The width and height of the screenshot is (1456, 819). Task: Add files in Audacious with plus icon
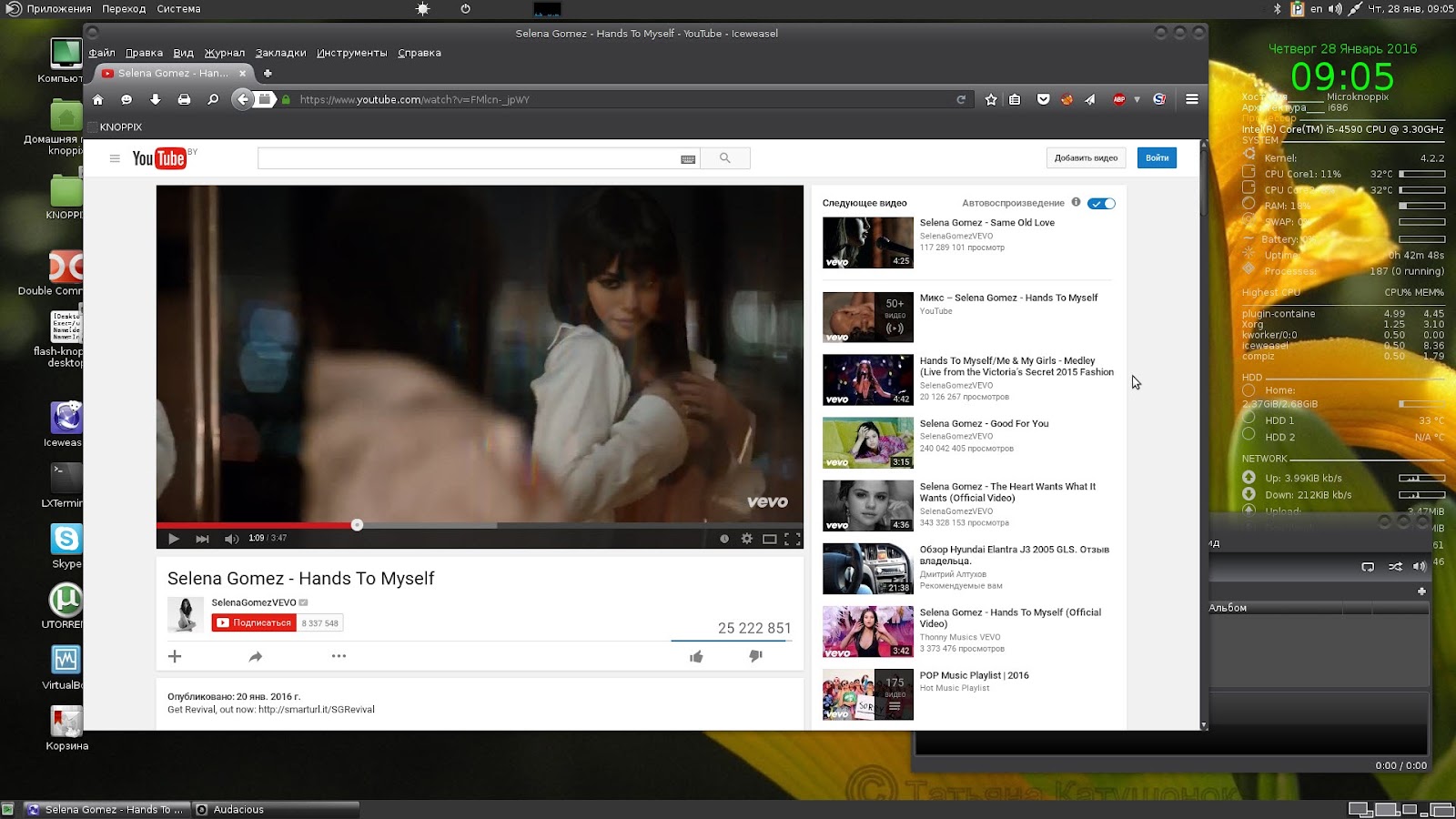(x=1421, y=591)
